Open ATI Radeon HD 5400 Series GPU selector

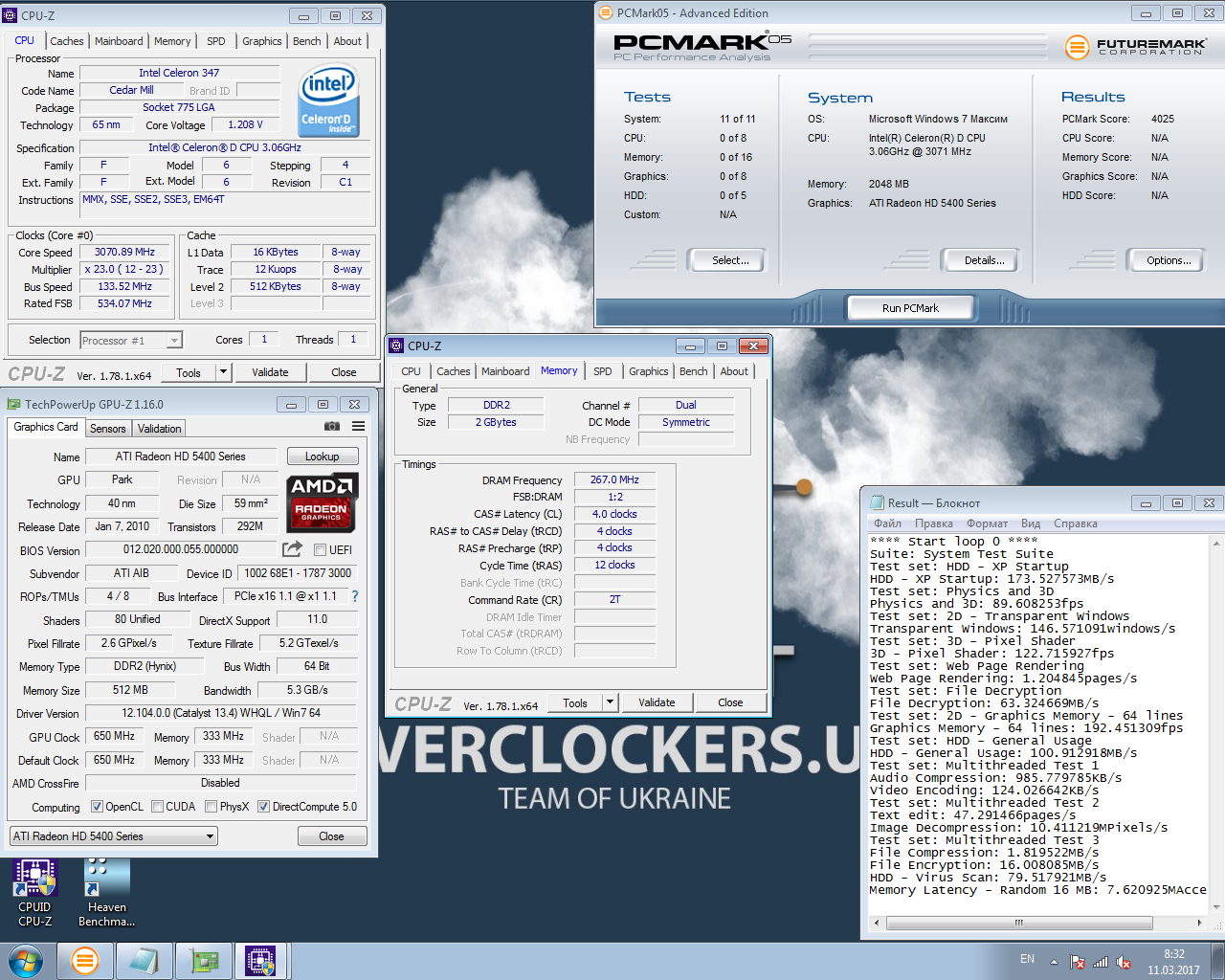[114, 836]
